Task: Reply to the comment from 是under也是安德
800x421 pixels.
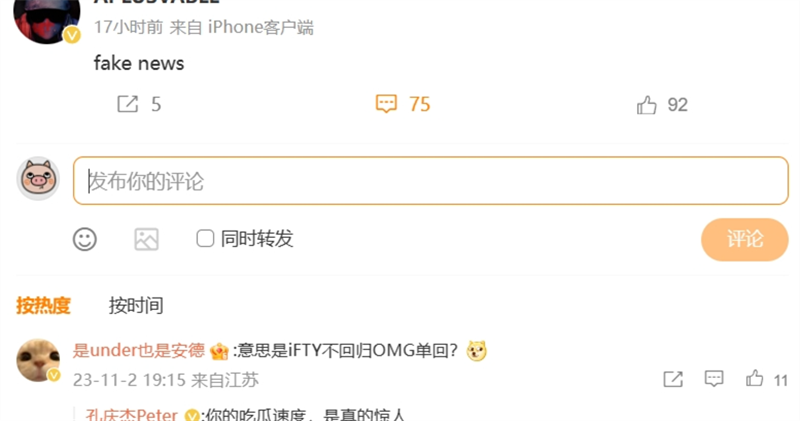Action: click(x=714, y=379)
